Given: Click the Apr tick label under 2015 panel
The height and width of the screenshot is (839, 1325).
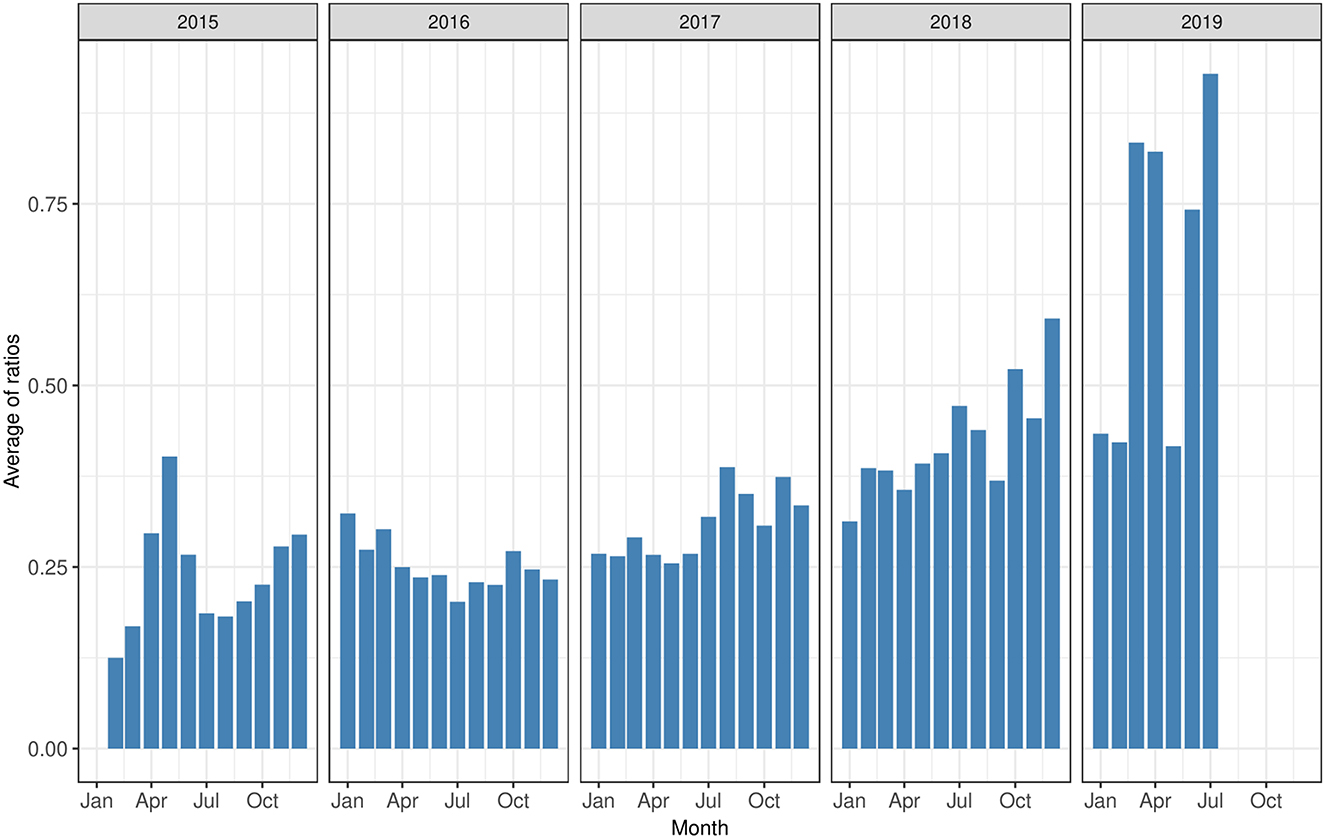Looking at the screenshot, I should (x=152, y=802).
